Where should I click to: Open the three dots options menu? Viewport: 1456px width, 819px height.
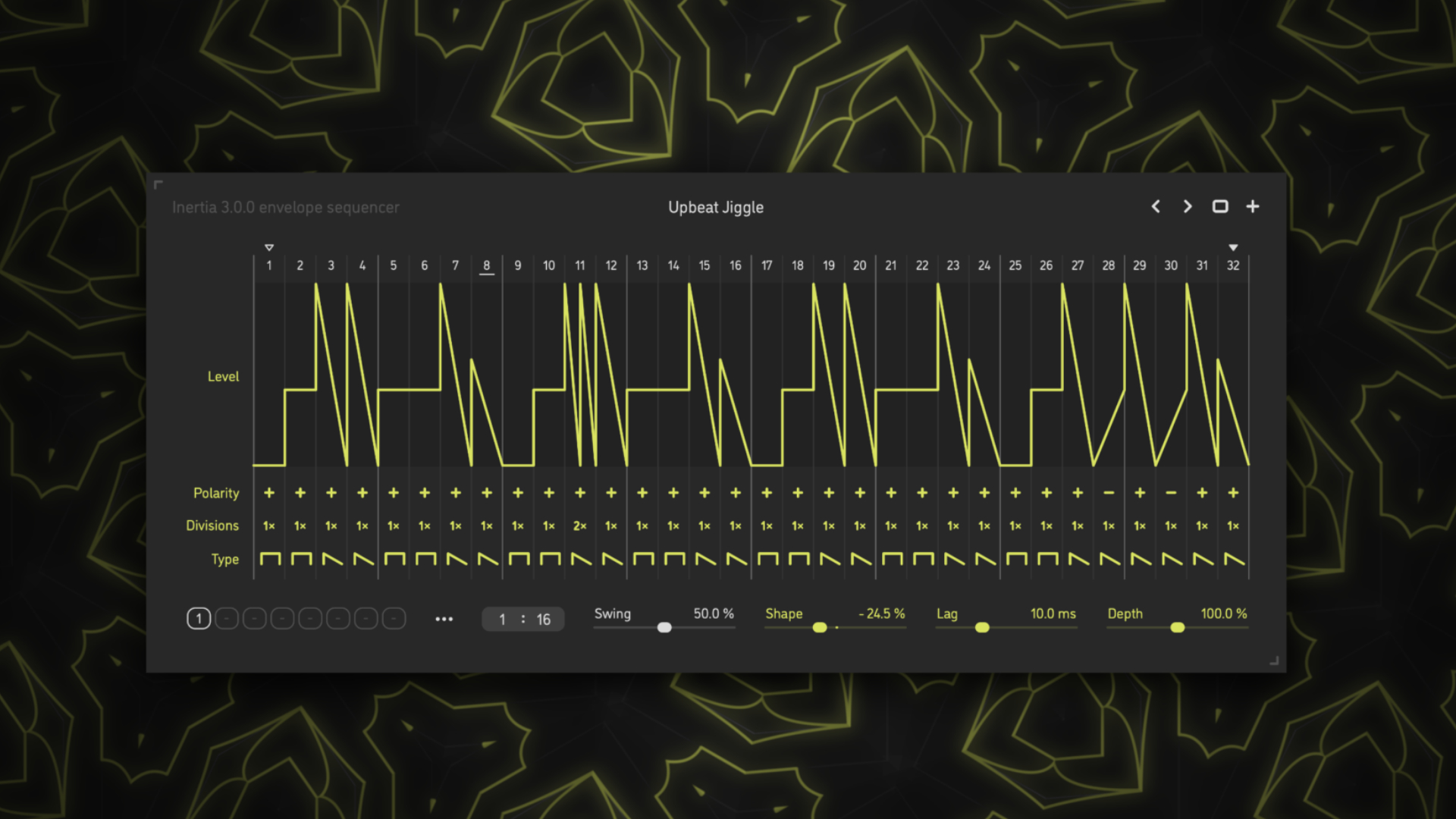coord(444,620)
